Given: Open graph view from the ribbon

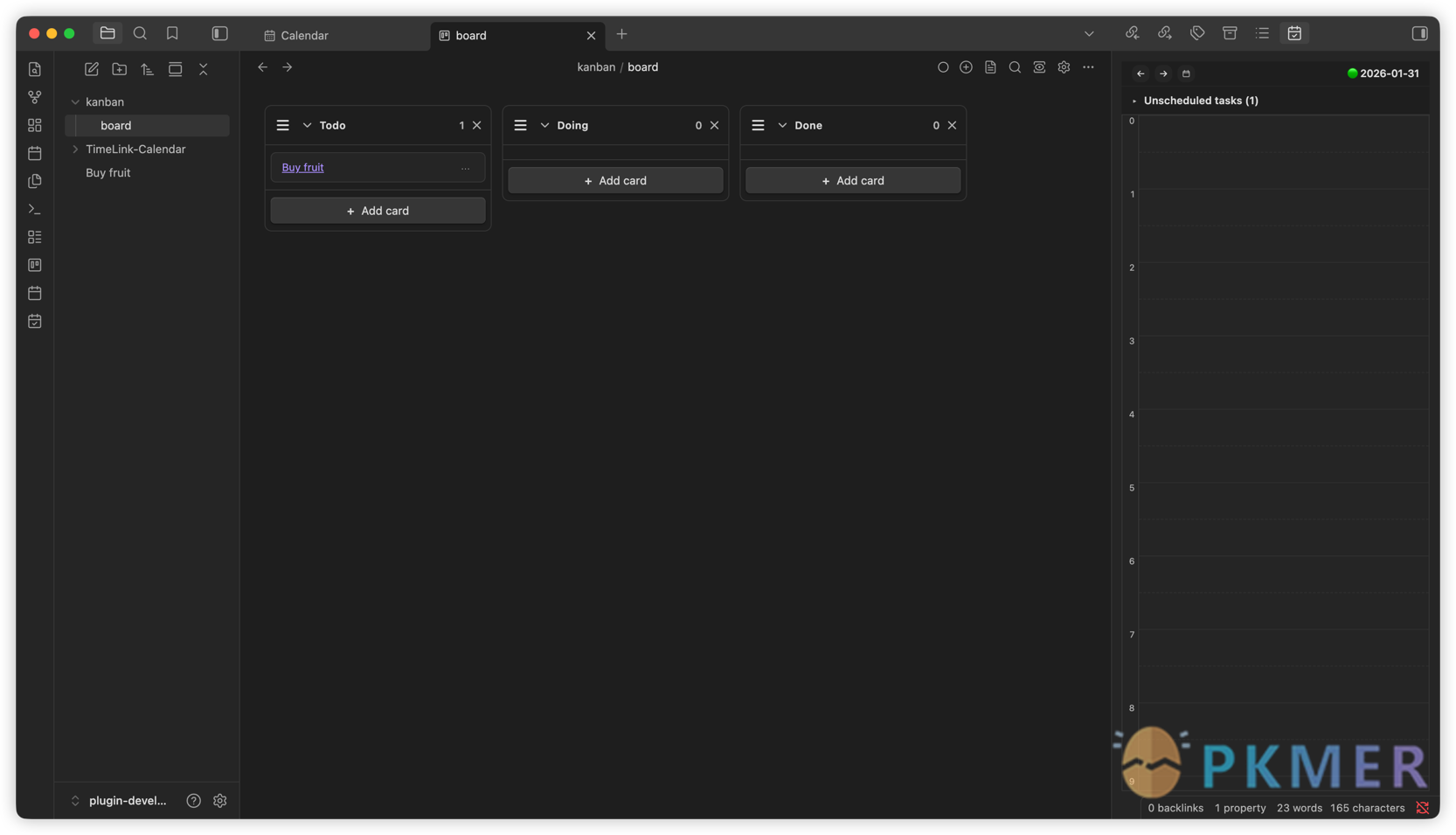Looking at the screenshot, I should tap(35, 97).
